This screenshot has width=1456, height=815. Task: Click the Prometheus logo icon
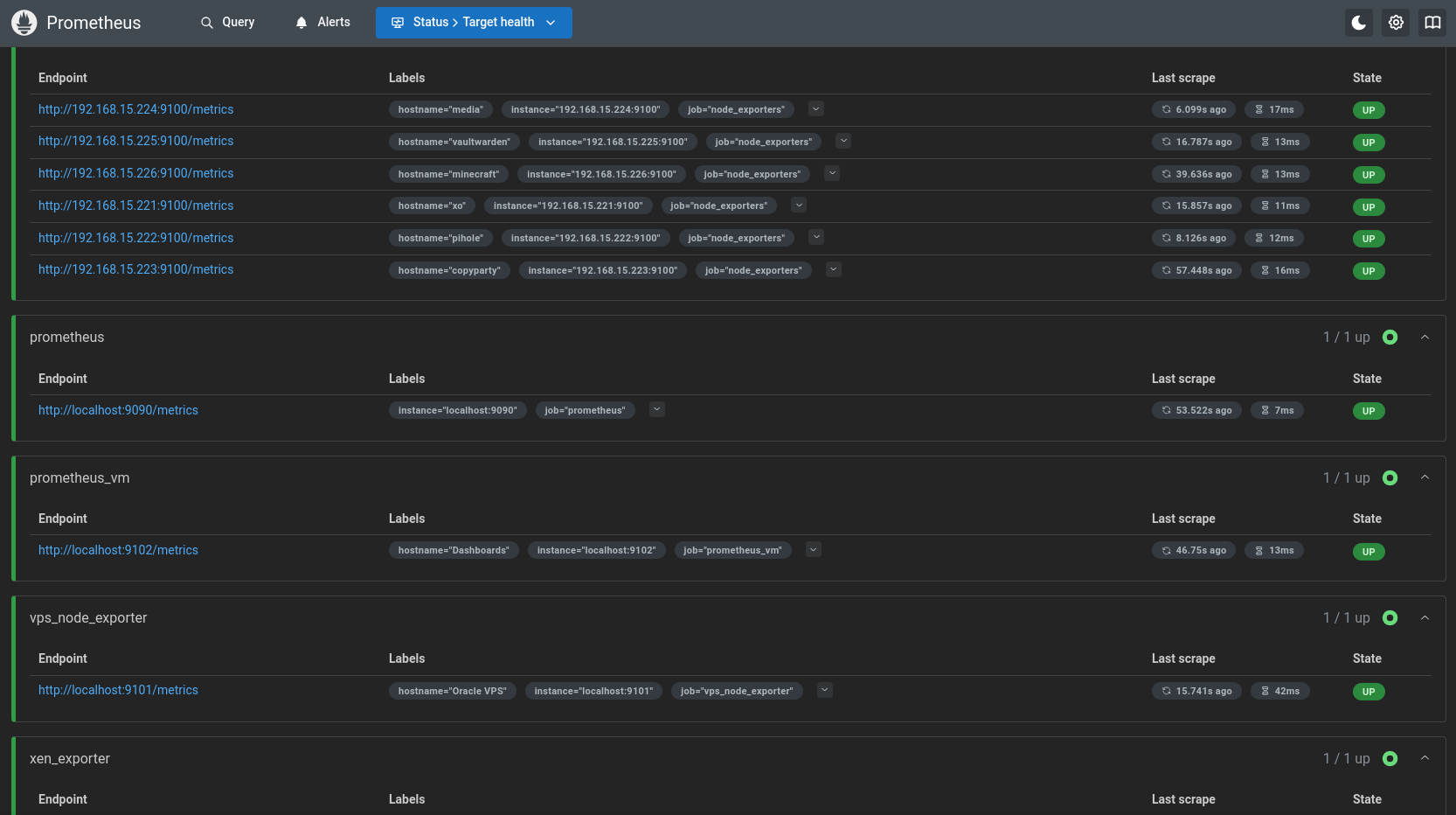coord(24,23)
